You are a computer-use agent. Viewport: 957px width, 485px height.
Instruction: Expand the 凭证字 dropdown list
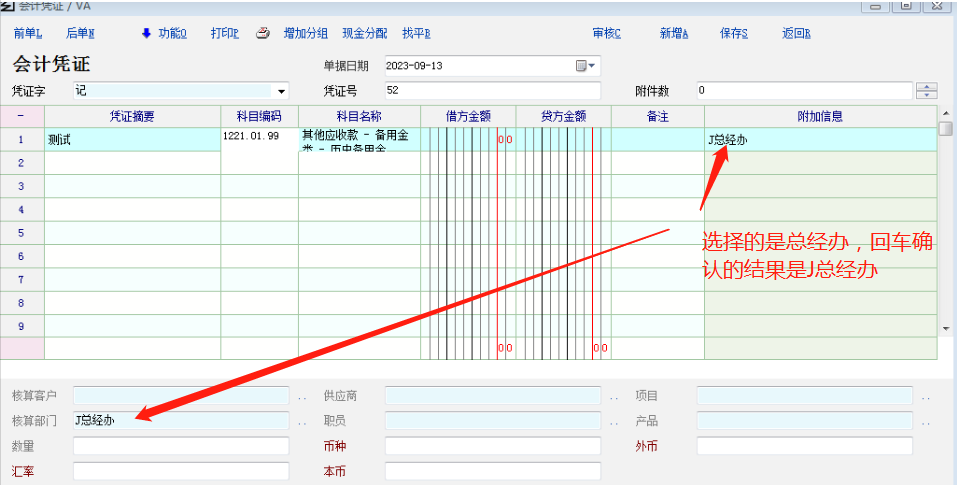pos(281,91)
